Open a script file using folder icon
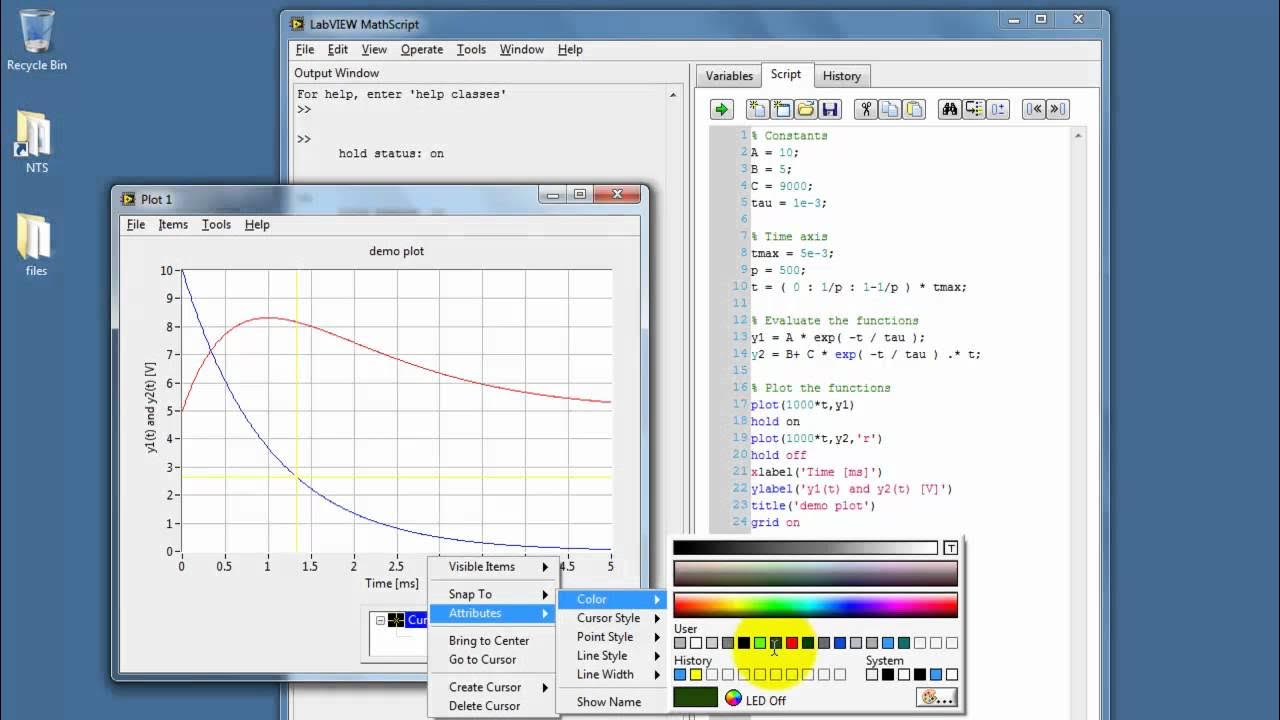The height and width of the screenshot is (720, 1280). (x=805, y=109)
